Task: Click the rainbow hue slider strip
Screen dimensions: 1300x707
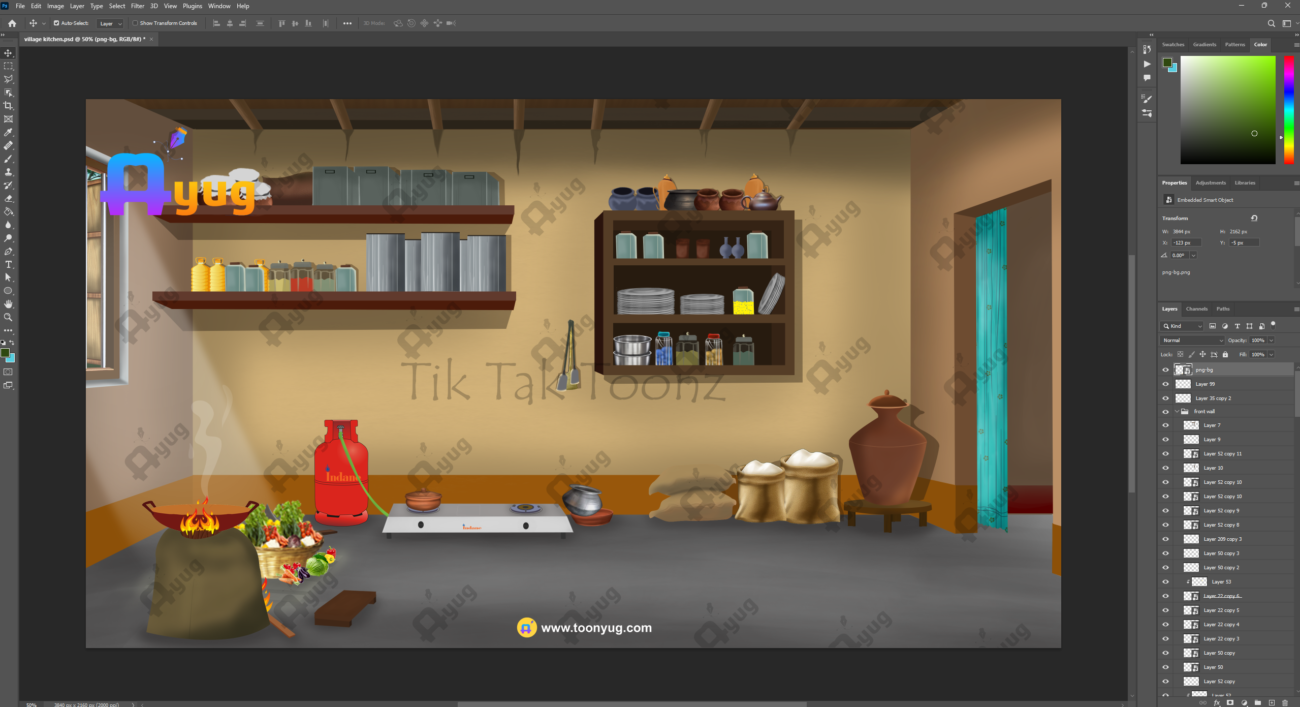Action: point(1289,110)
